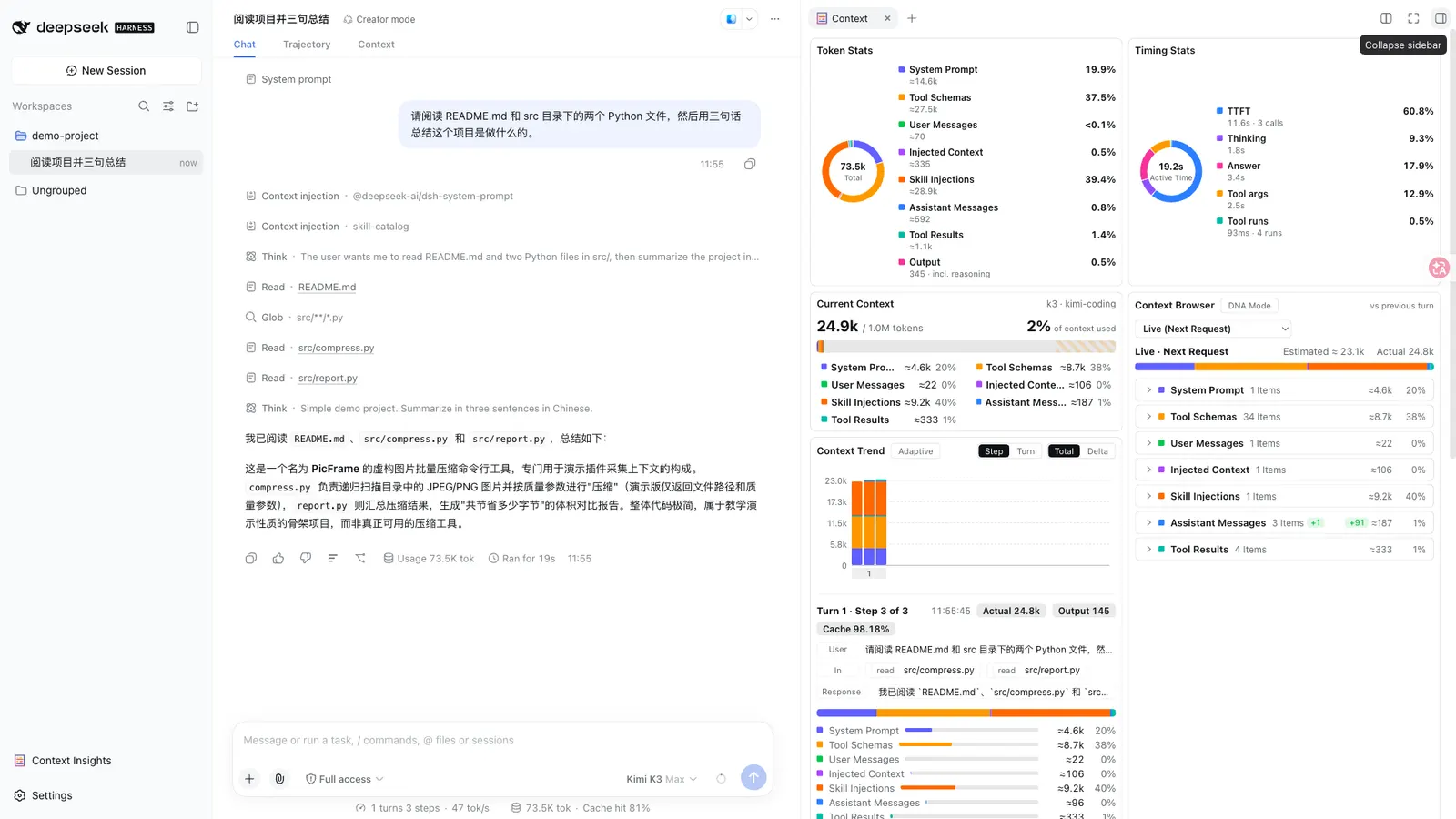Open the src/compress.py file link
1456x819 pixels.
pos(336,348)
